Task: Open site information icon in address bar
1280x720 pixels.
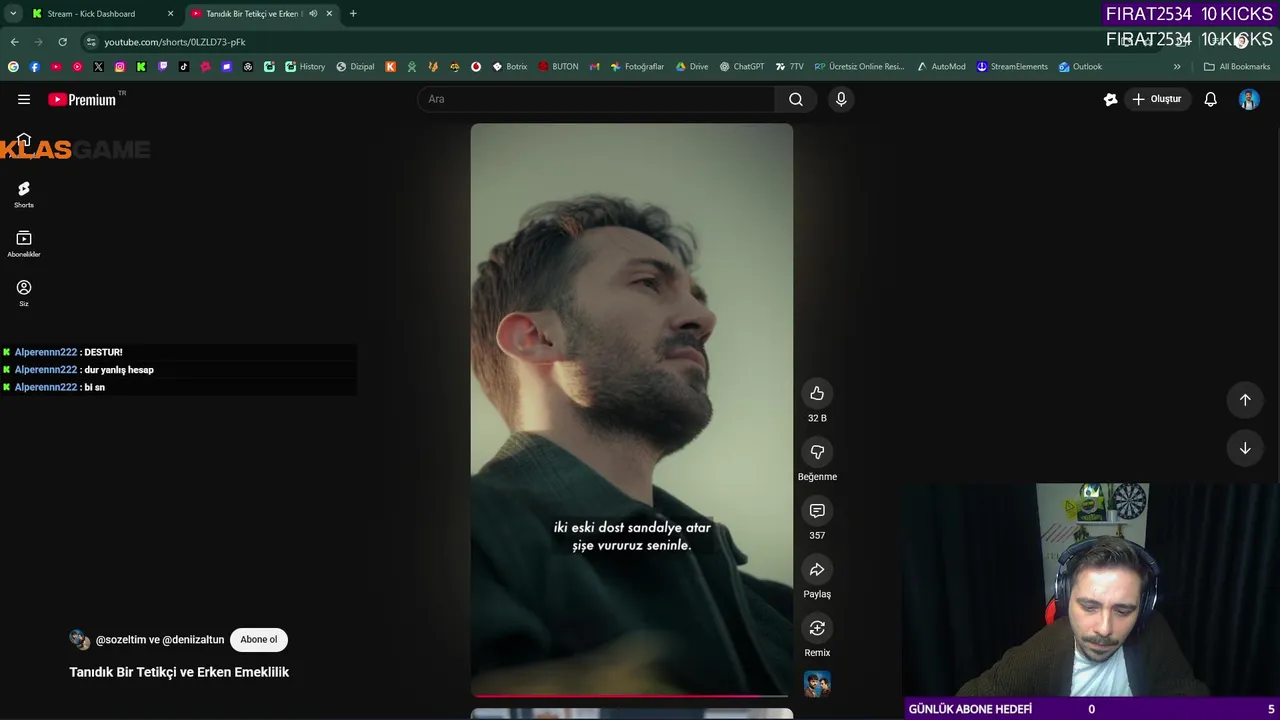Action: click(91, 42)
